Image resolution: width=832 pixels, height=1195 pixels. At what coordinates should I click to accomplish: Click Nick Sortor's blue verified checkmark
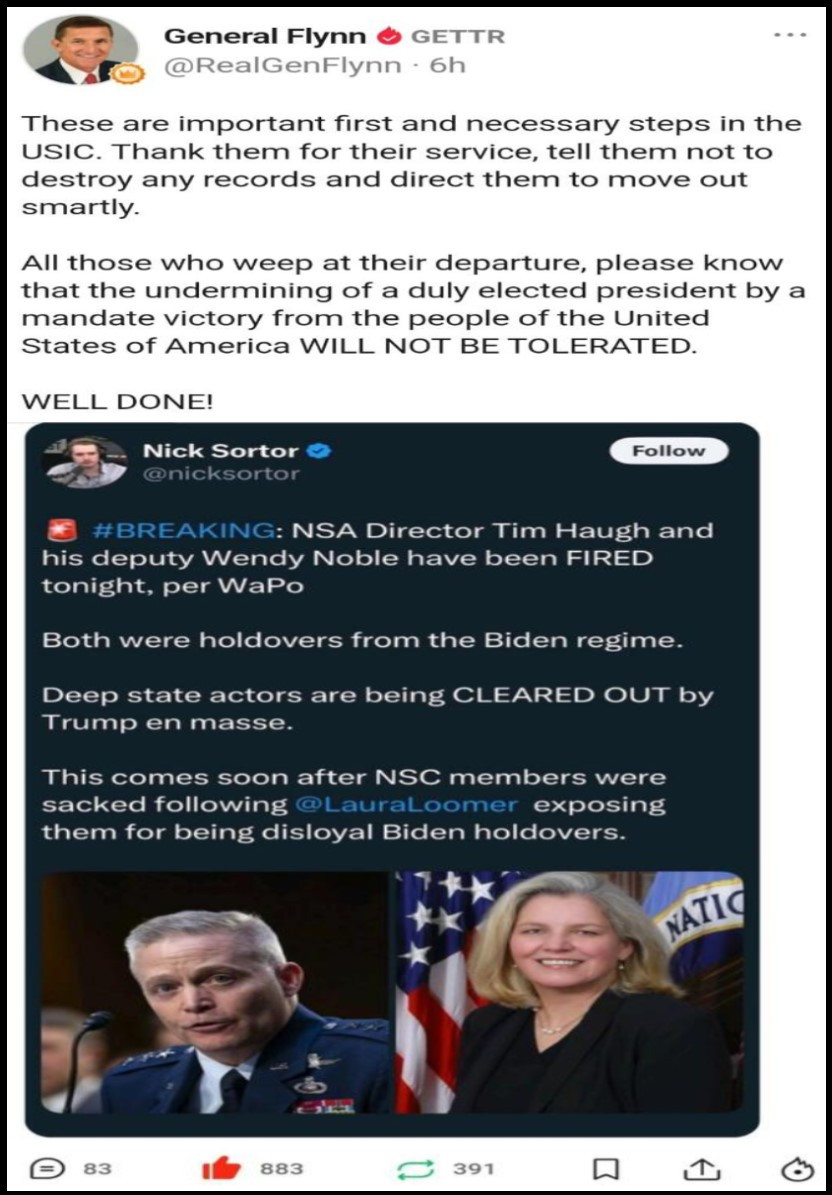(319, 451)
